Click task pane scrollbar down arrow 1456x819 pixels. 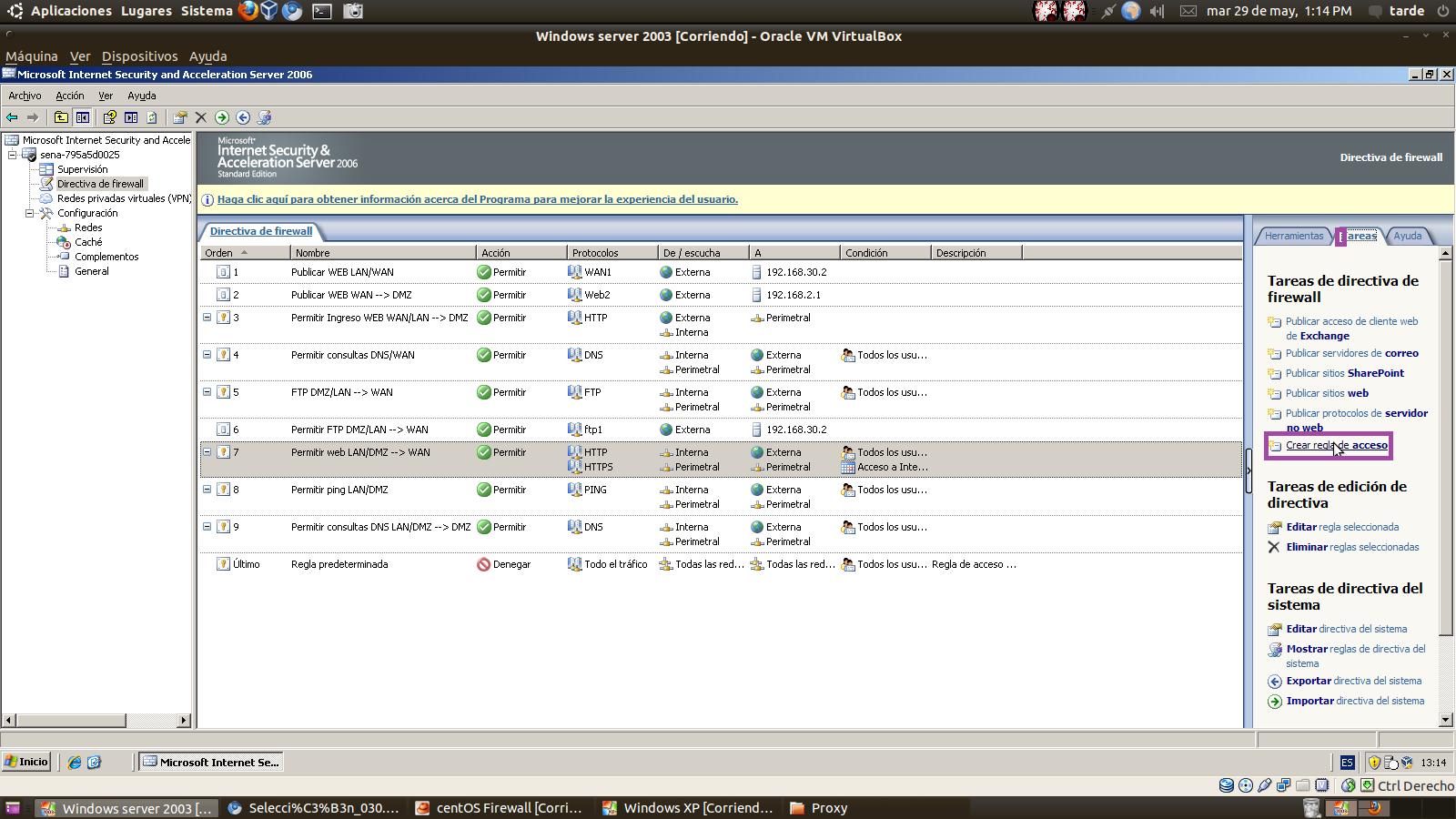click(1446, 720)
